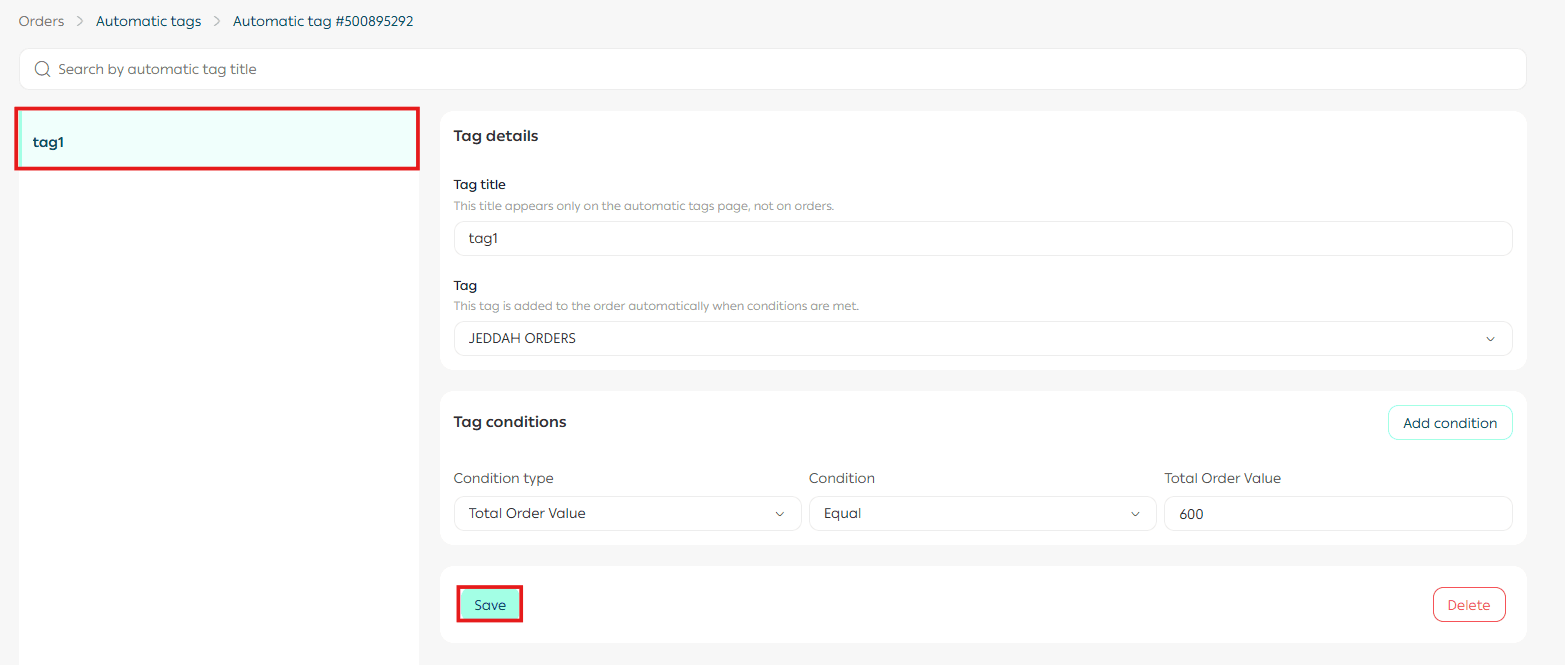Click the search magnifier icon
This screenshot has height=665, width=1565.
[42, 69]
